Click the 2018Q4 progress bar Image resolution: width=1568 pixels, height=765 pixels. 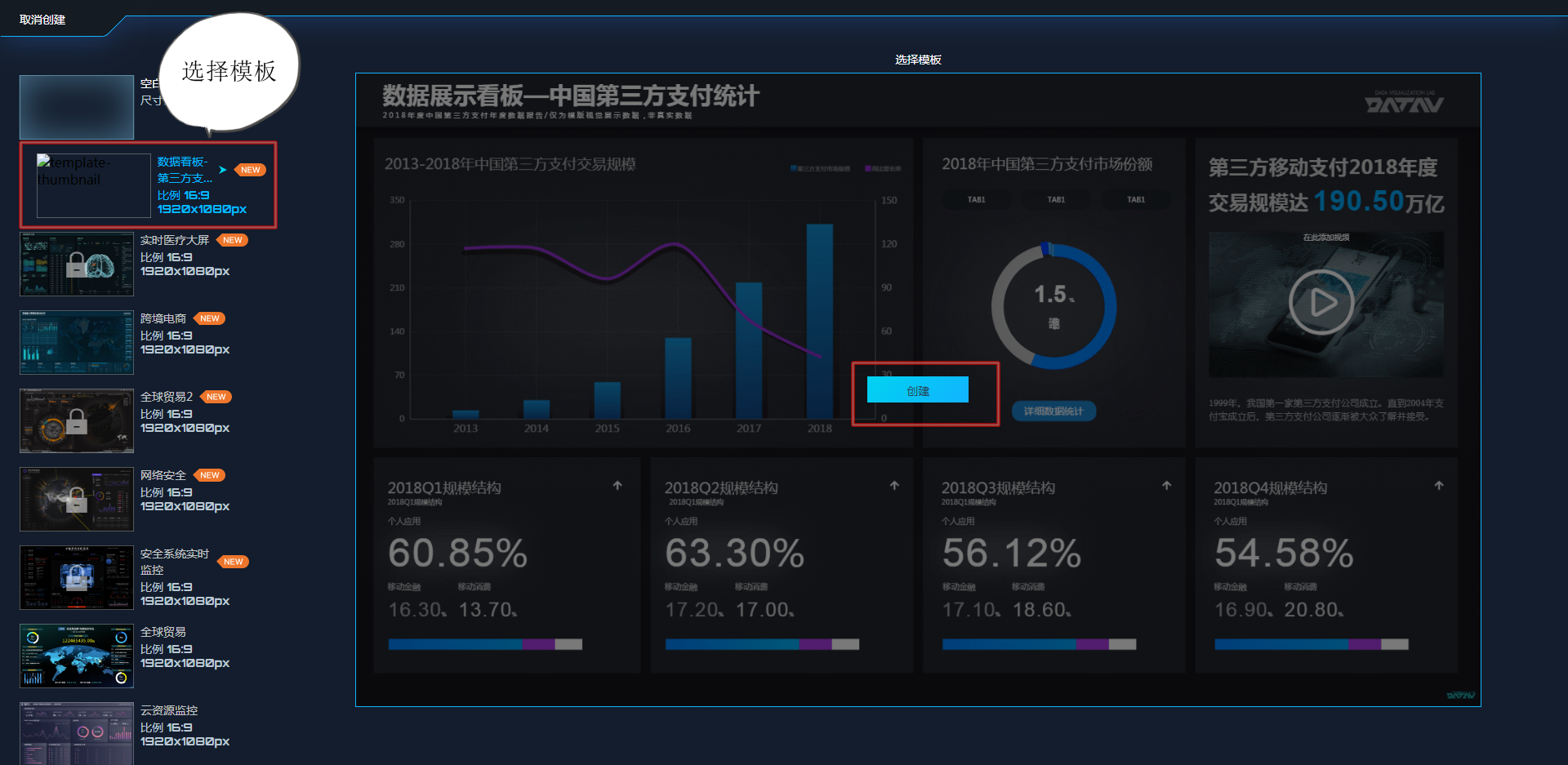pyautogui.click(x=1312, y=644)
